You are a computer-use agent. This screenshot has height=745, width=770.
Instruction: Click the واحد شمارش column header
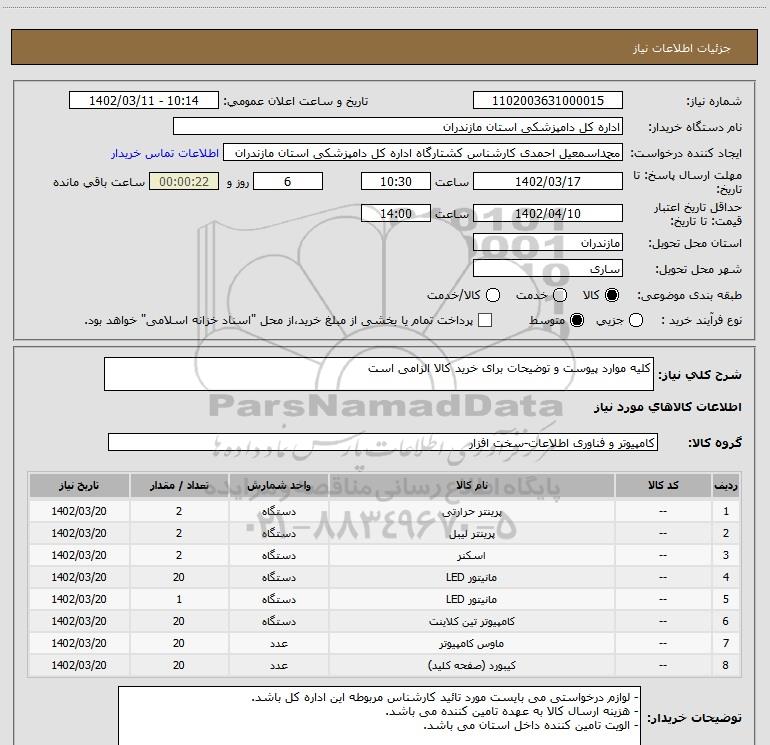[x=278, y=485]
